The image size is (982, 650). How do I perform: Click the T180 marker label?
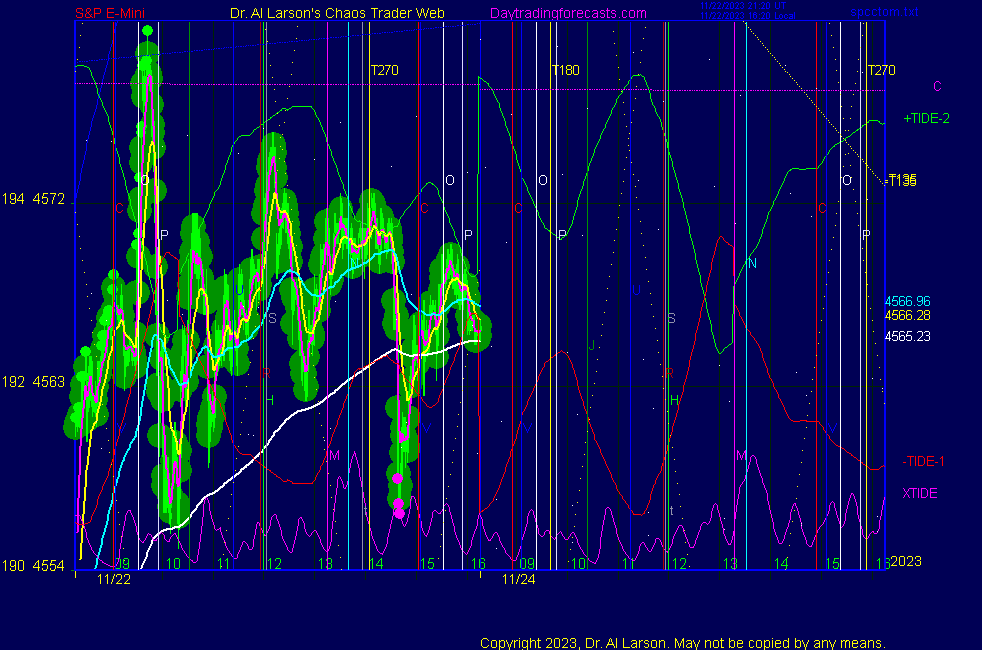tap(566, 70)
